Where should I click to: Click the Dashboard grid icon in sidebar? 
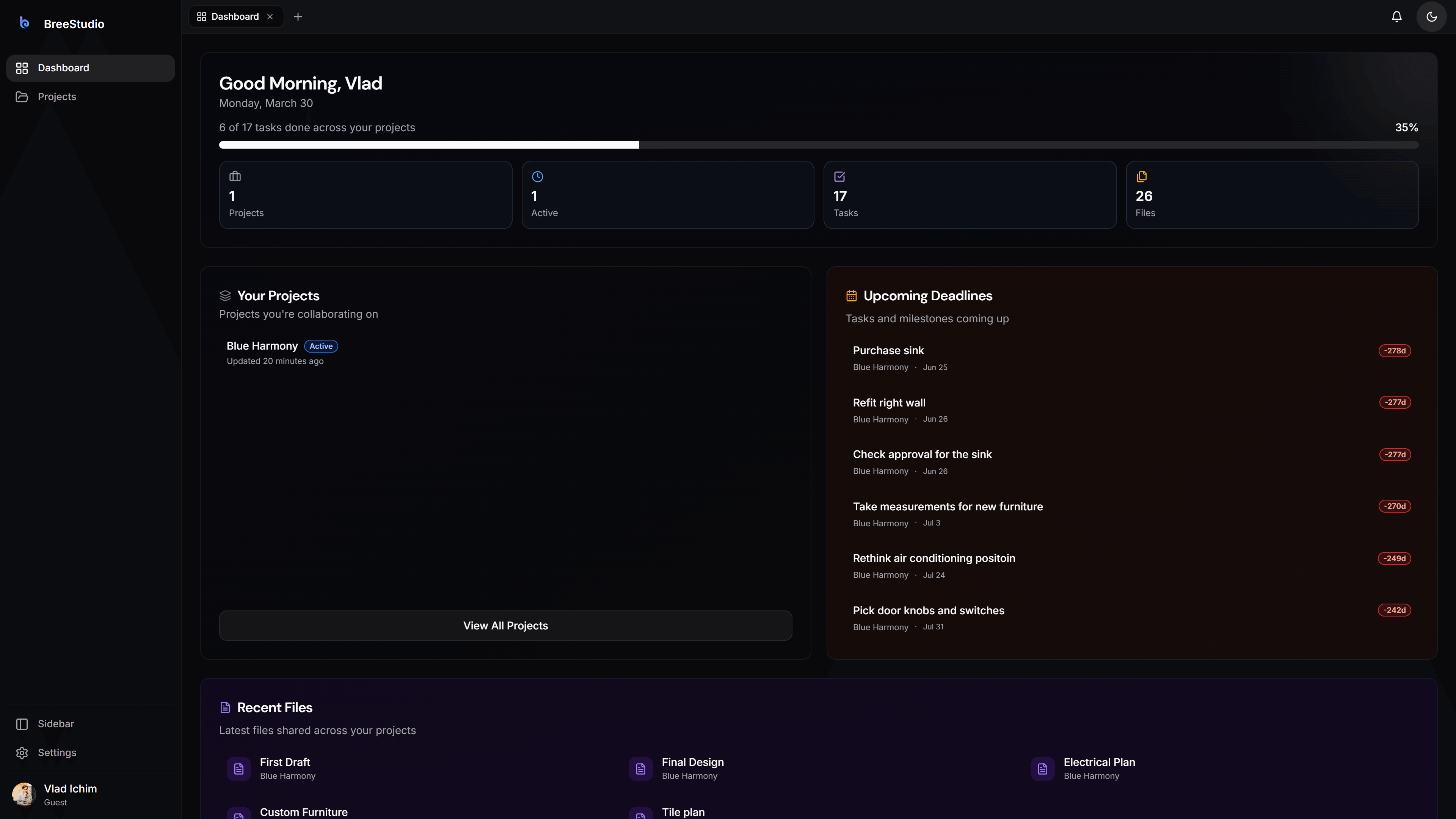pos(22,68)
